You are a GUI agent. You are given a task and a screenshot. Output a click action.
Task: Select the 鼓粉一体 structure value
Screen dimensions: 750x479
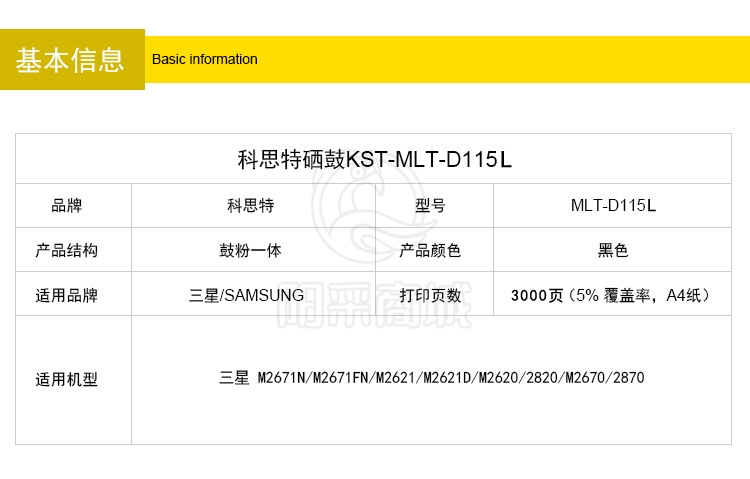click(x=251, y=250)
